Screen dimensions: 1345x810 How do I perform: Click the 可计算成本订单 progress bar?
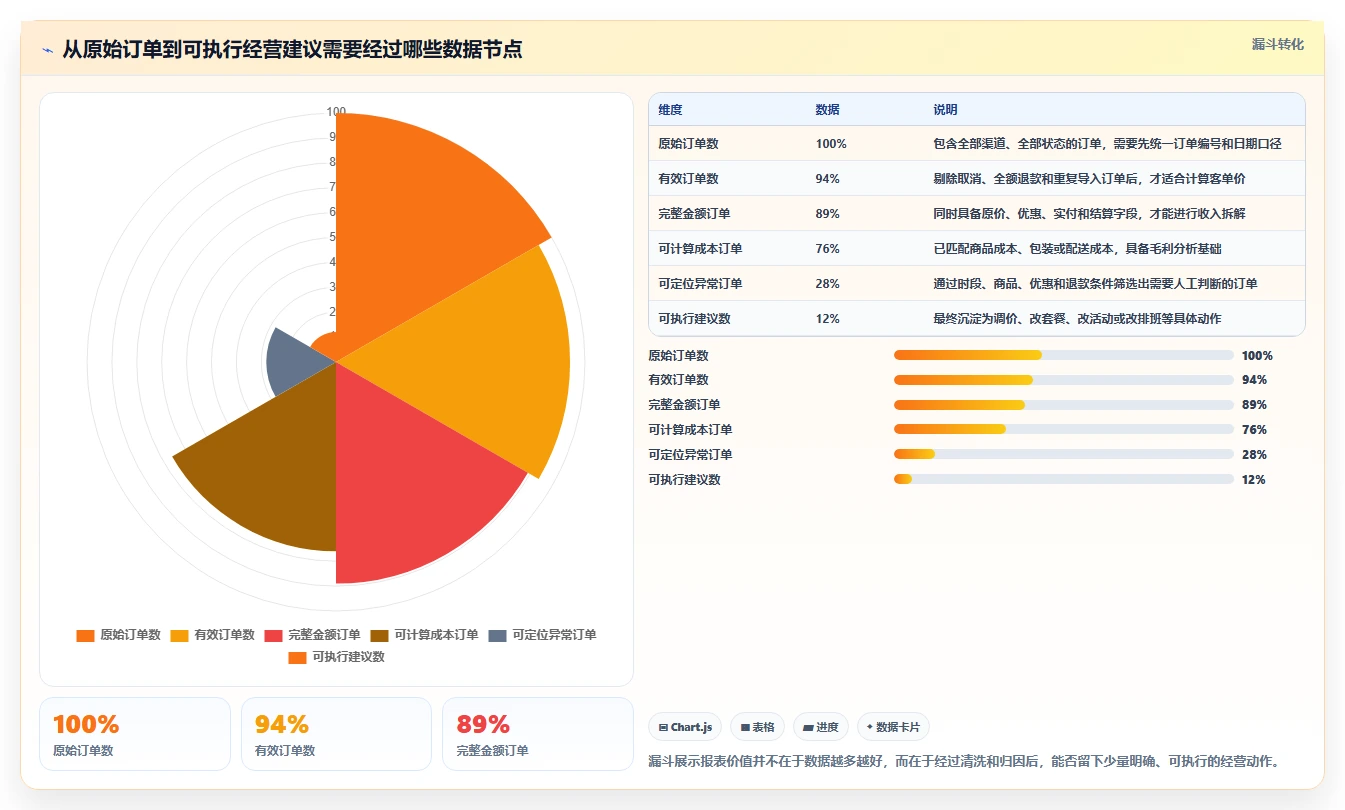coord(1063,430)
